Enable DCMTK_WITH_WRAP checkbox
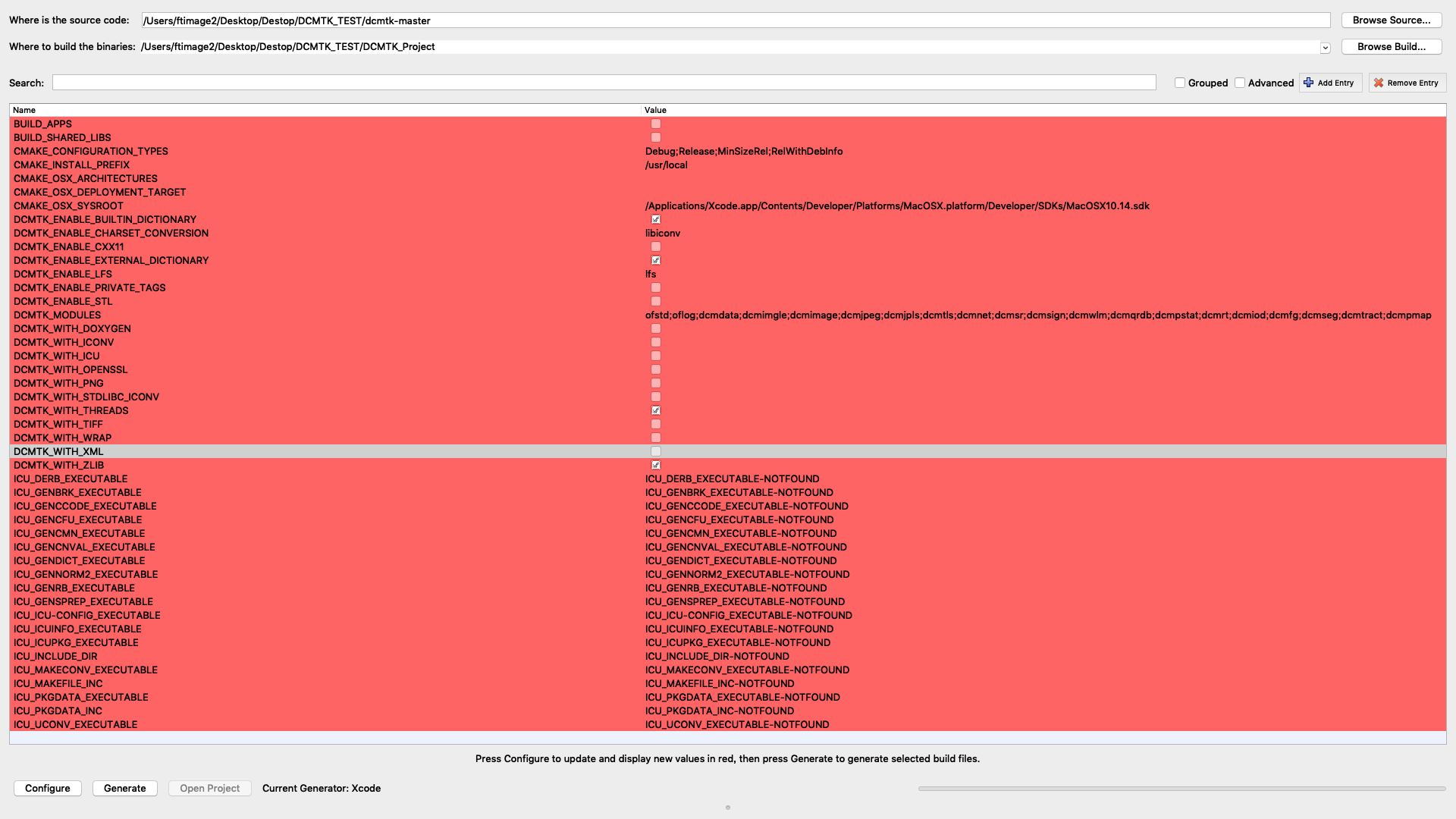 tap(656, 438)
